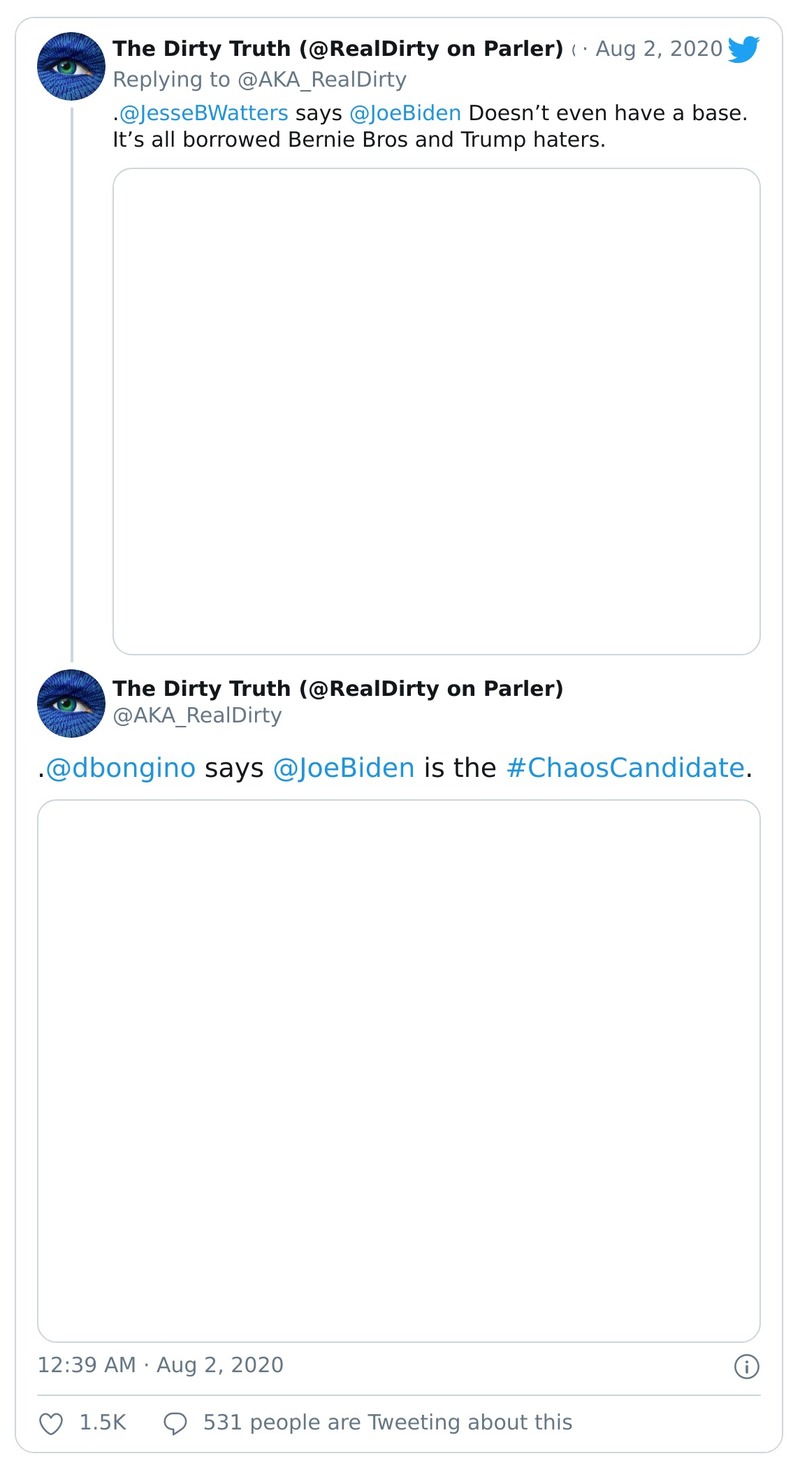Open the "Aug 2, 2020" date beside the bird logo

tap(659, 49)
